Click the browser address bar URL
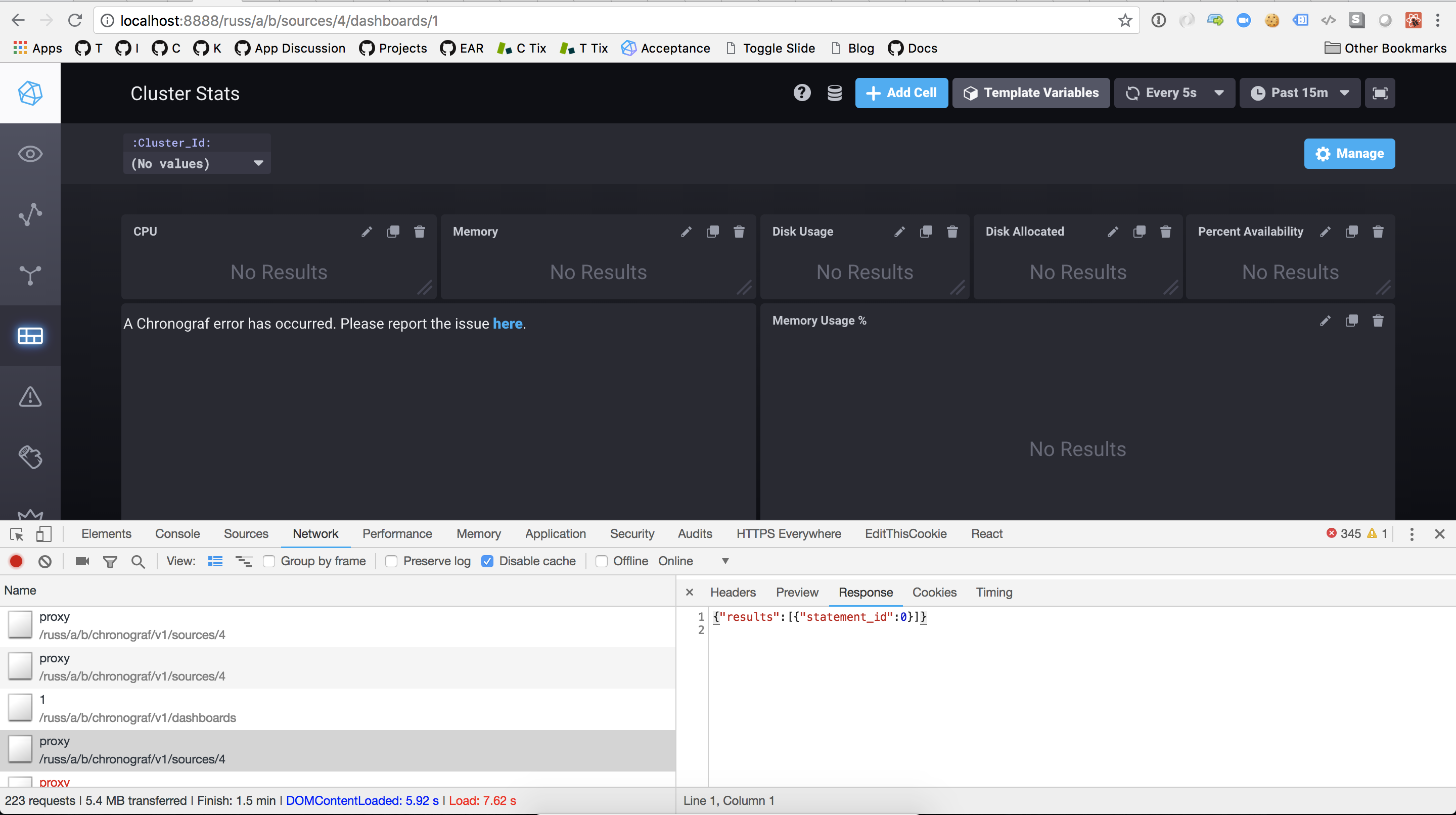Screen dimensions: 1456x815 (279, 21)
